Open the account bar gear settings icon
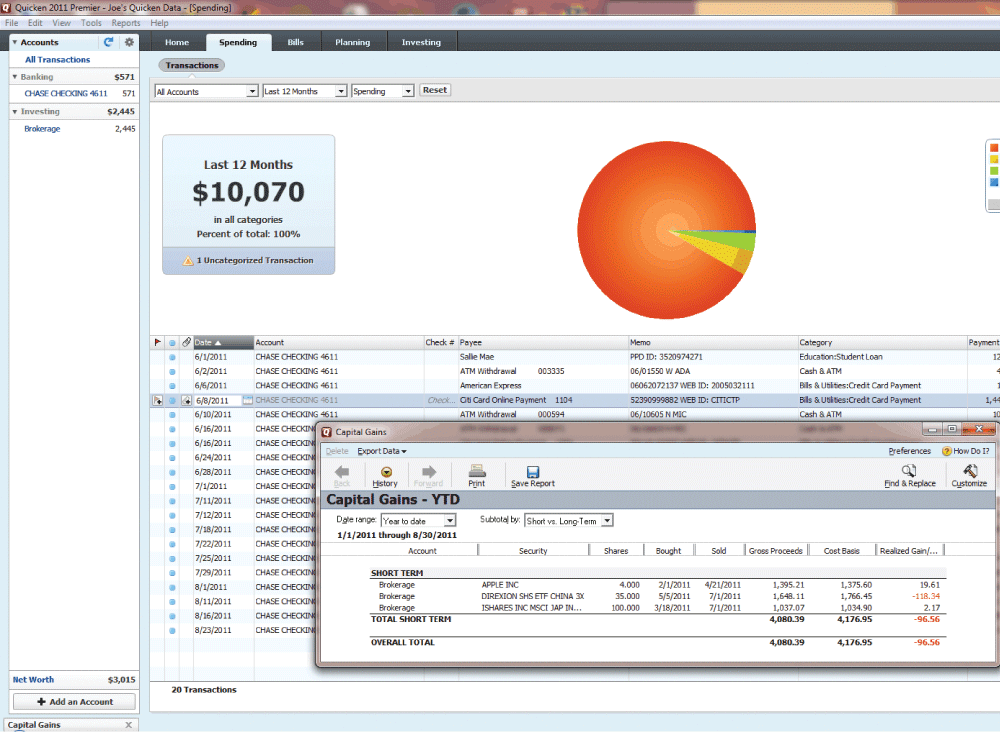The image size is (1000, 732). point(129,42)
